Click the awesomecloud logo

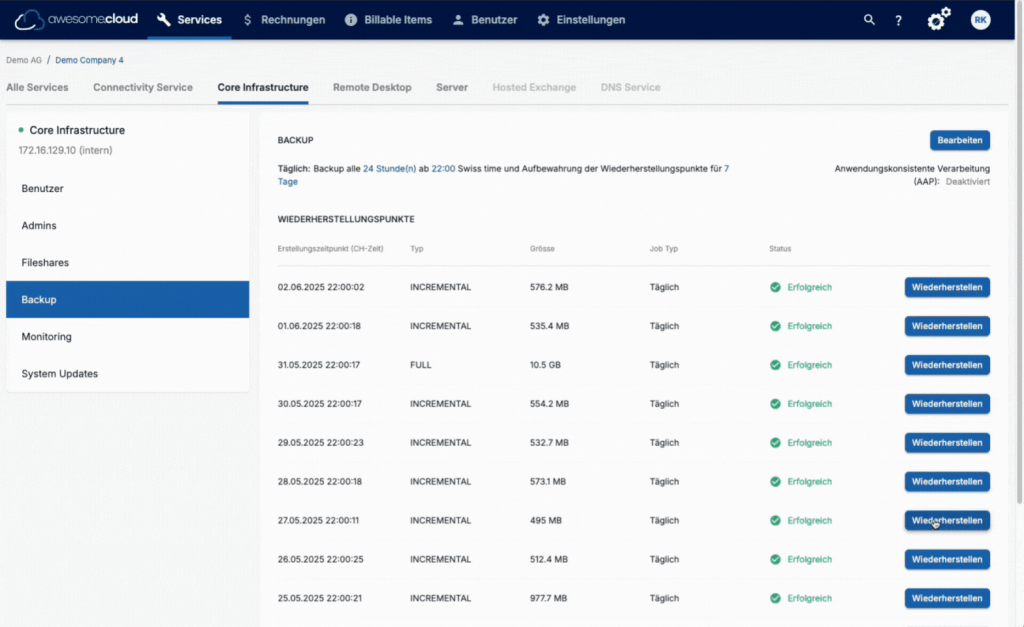pos(76,20)
